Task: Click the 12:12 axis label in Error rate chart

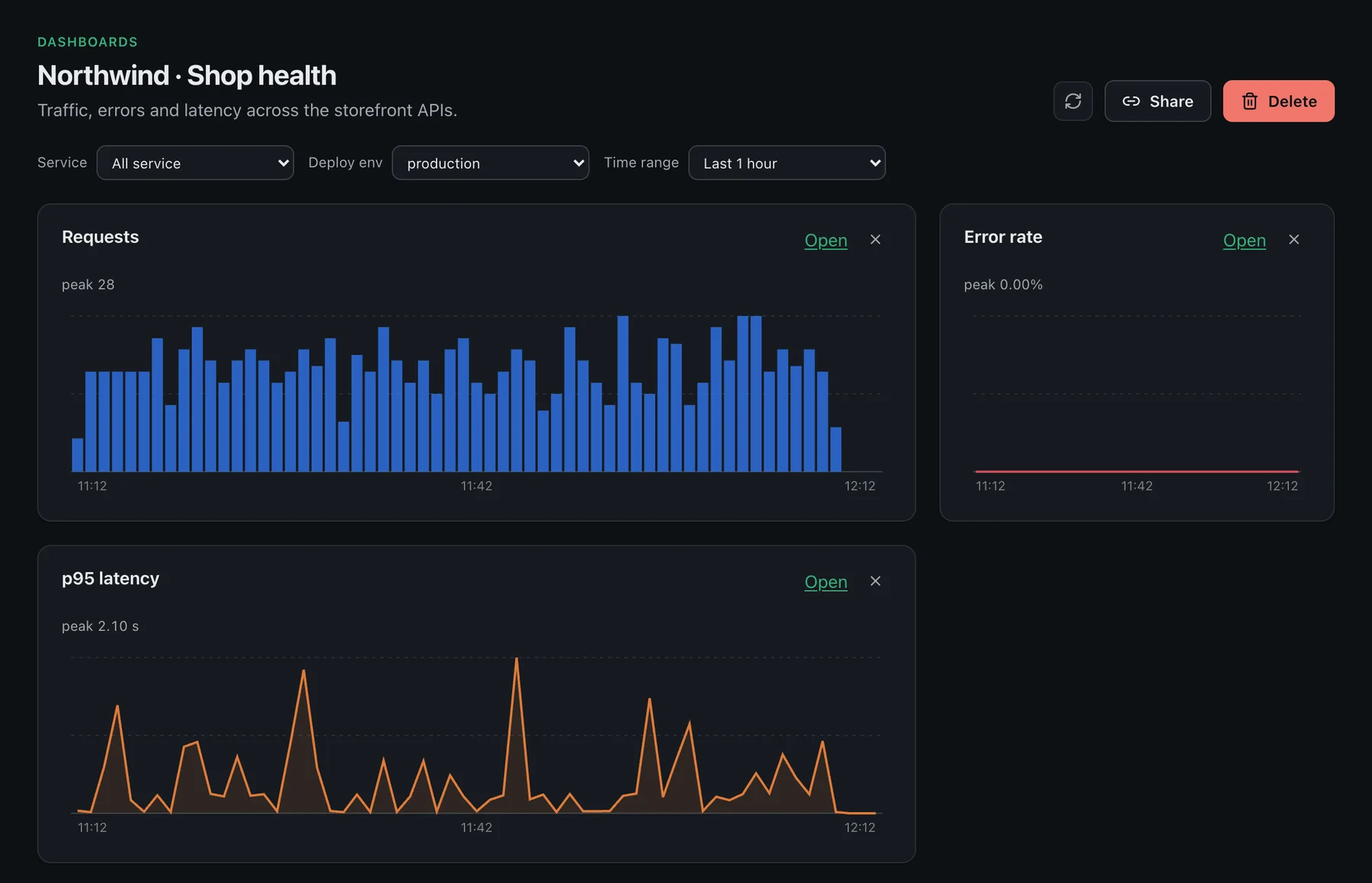Action: click(1282, 486)
